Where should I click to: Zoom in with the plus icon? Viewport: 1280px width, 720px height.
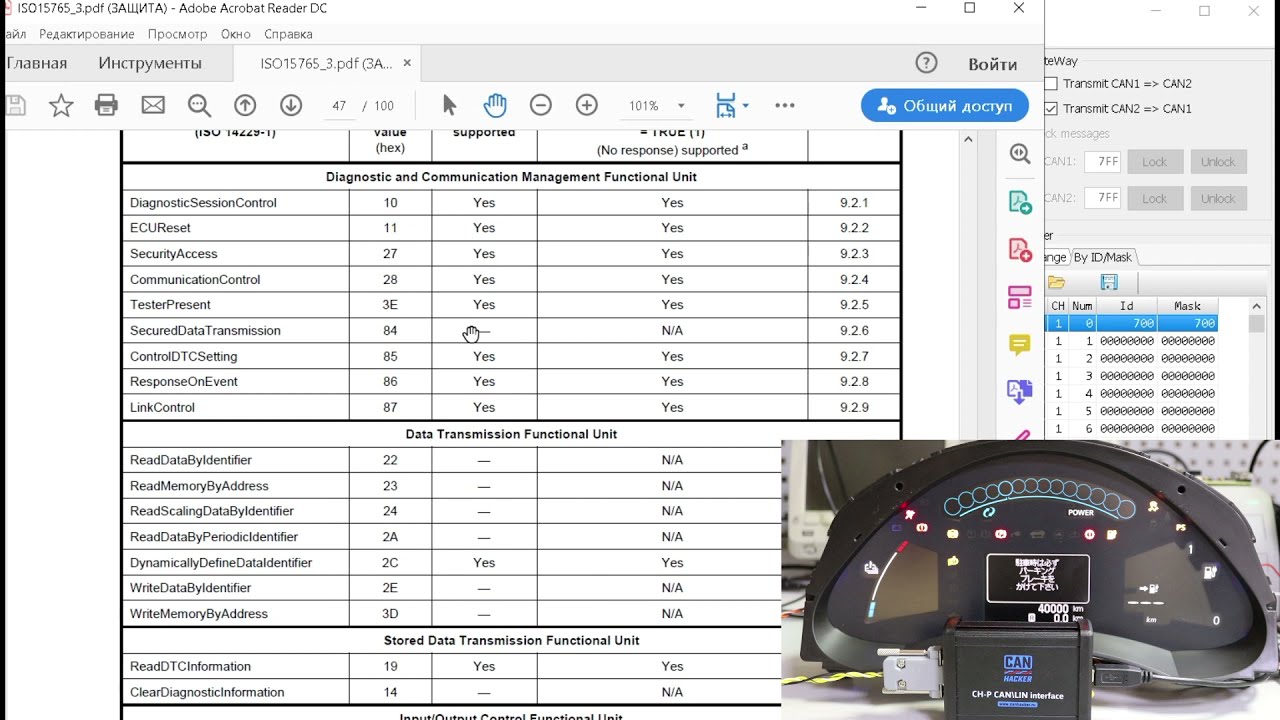(x=587, y=105)
